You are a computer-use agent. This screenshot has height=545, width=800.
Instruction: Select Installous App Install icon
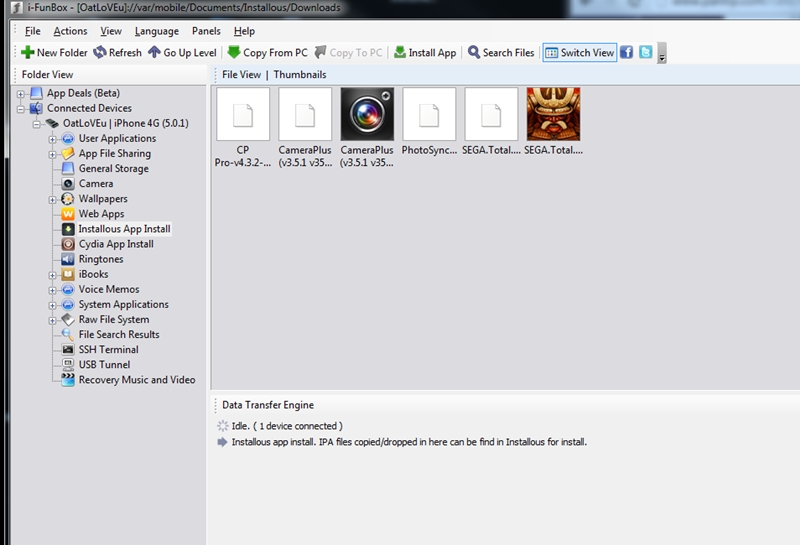[68, 229]
